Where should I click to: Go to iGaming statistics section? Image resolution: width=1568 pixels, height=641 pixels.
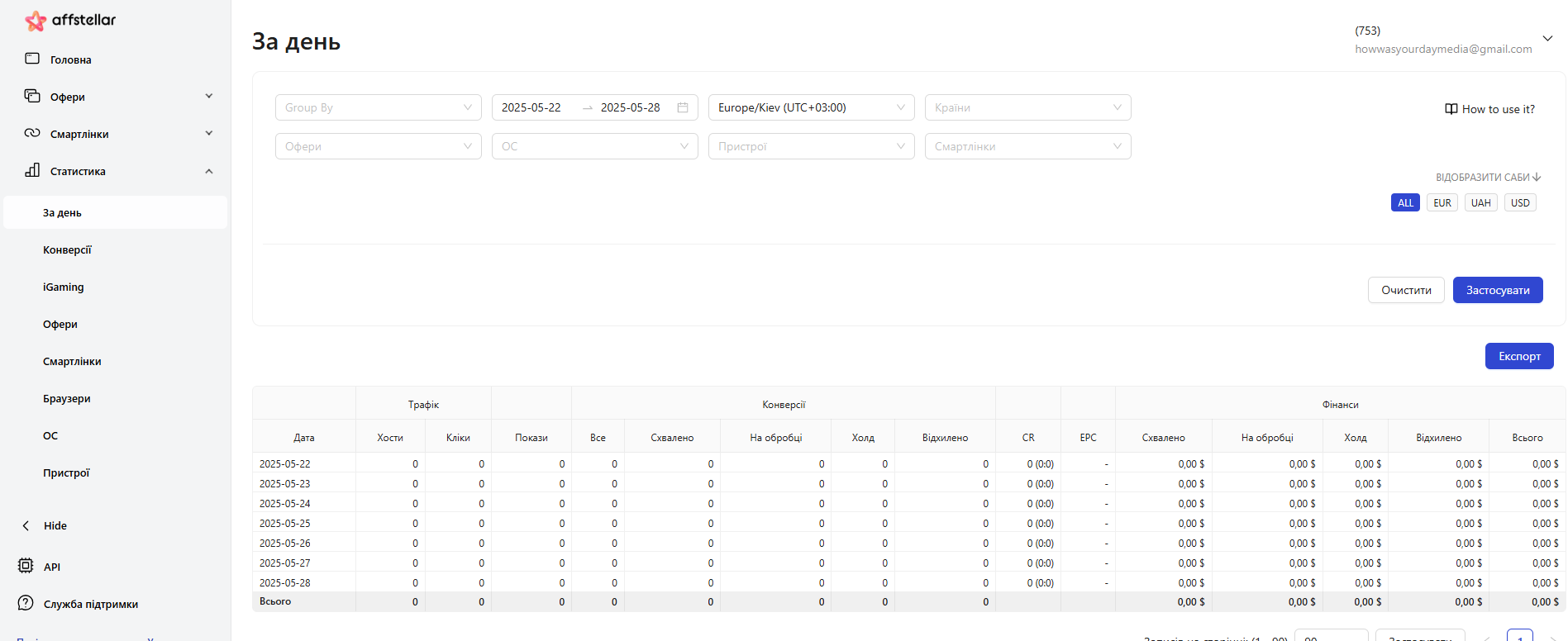(x=64, y=287)
